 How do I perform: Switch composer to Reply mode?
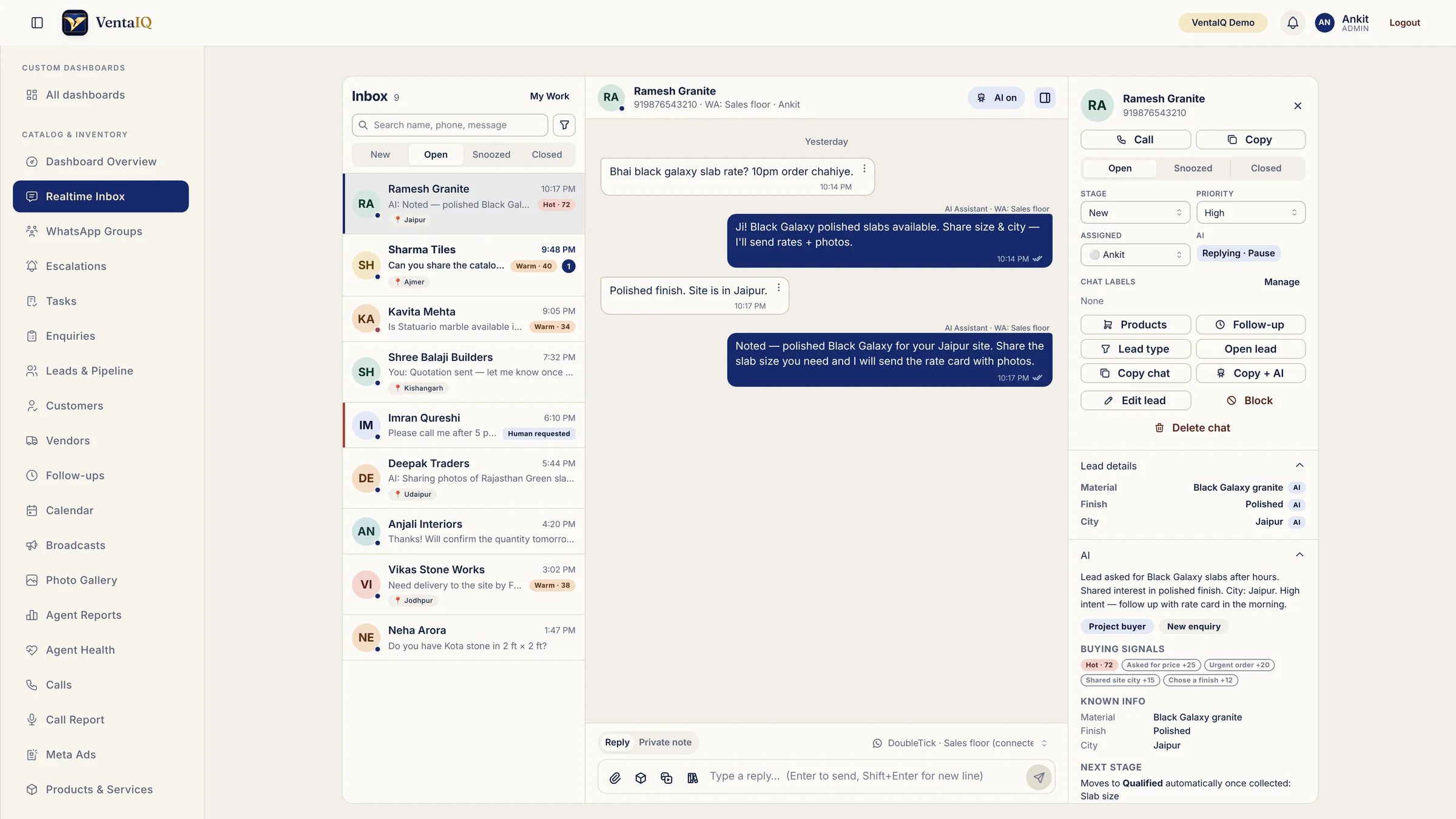617,743
